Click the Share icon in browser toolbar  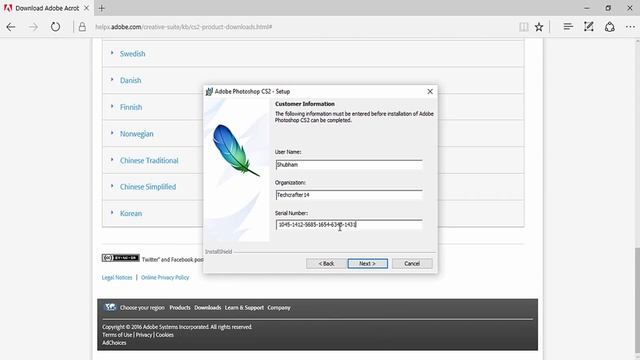pos(609,27)
